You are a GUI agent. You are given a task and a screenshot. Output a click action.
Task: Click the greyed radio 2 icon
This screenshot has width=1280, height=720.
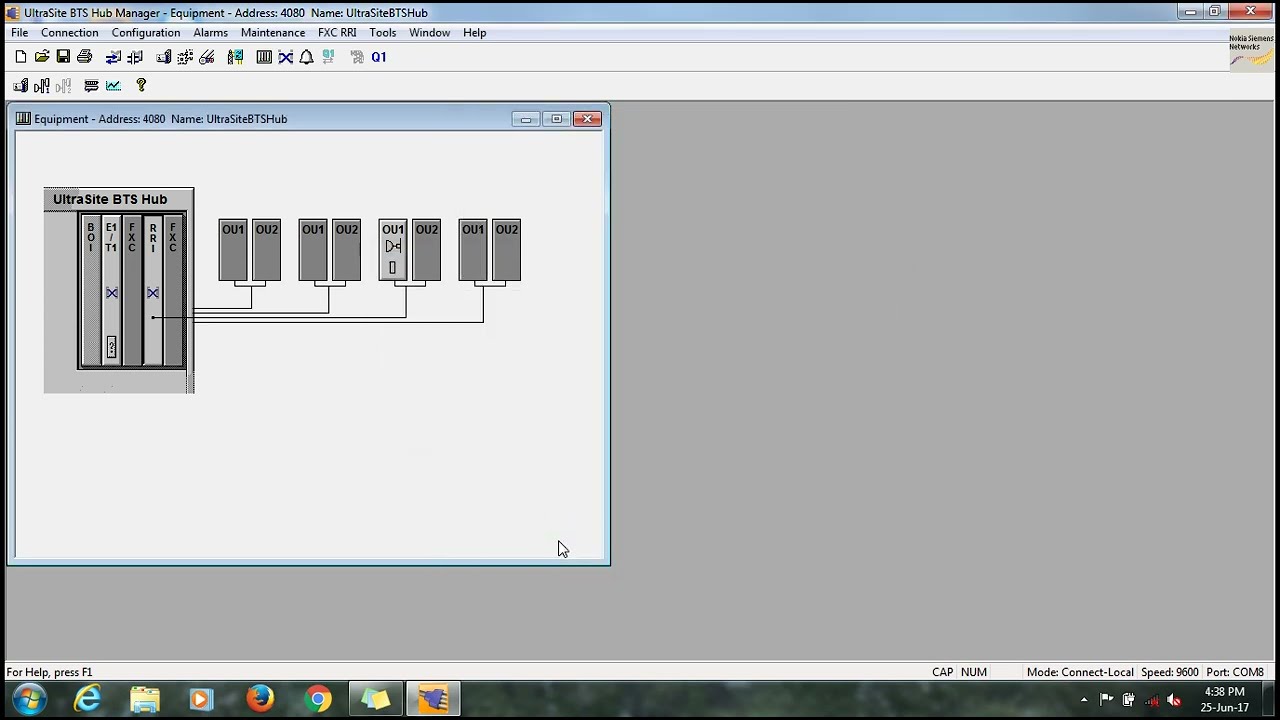pyautogui.click(x=63, y=86)
